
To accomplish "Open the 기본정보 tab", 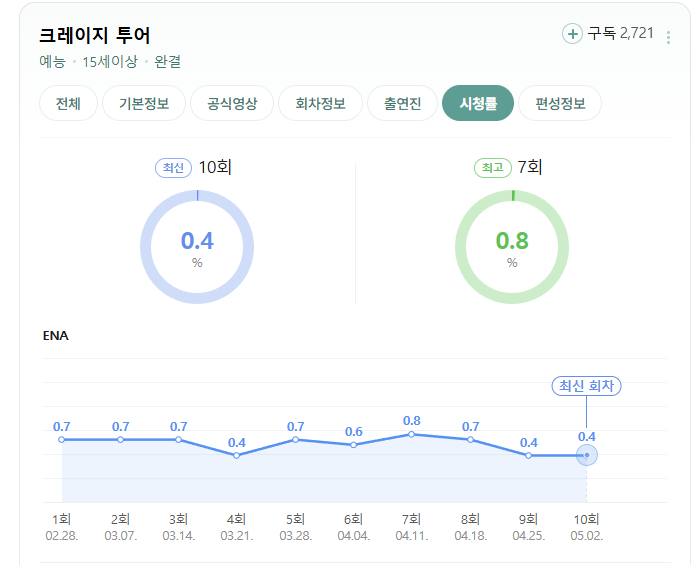I will tap(144, 103).
